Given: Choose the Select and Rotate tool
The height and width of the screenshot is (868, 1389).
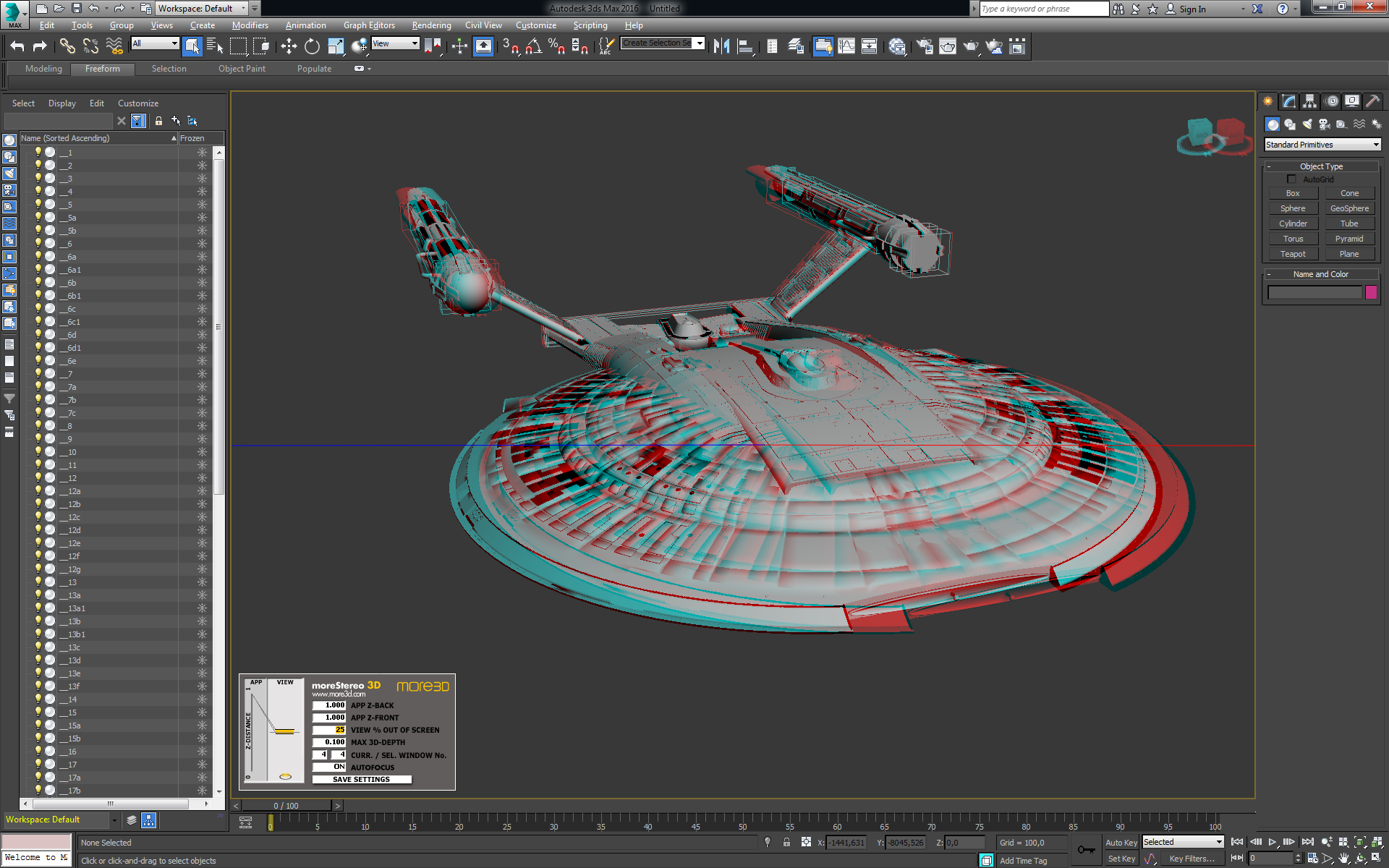Looking at the screenshot, I should pyautogui.click(x=312, y=46).
